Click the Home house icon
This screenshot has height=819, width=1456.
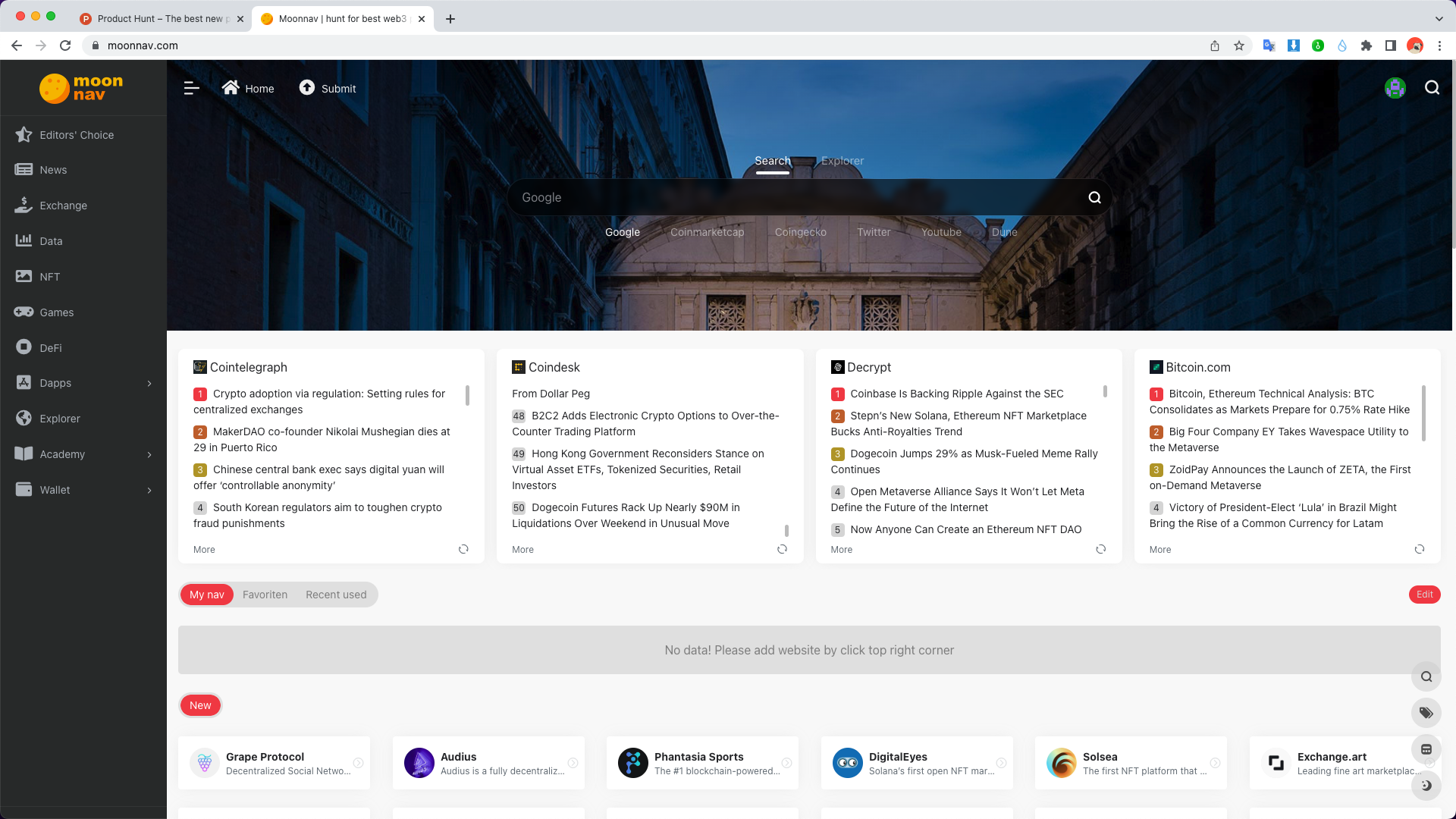click(x=231, y=88)
